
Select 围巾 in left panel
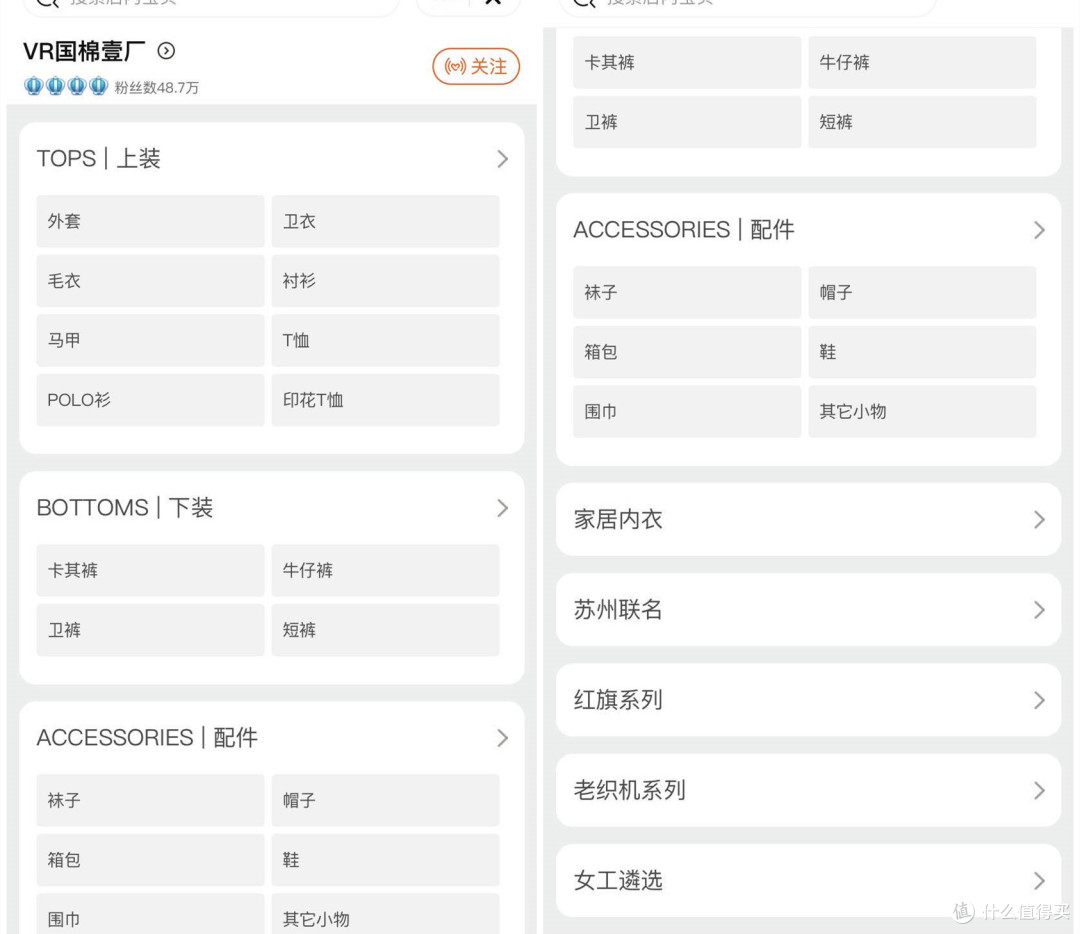[x=150, y=914]
